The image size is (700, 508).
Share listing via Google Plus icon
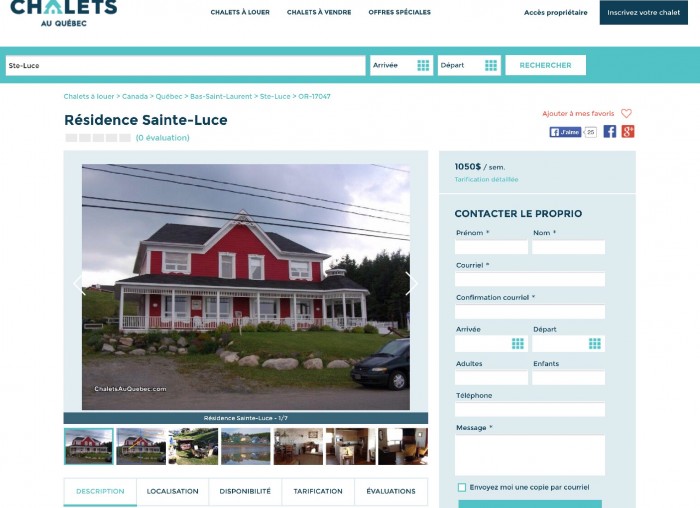628,131
